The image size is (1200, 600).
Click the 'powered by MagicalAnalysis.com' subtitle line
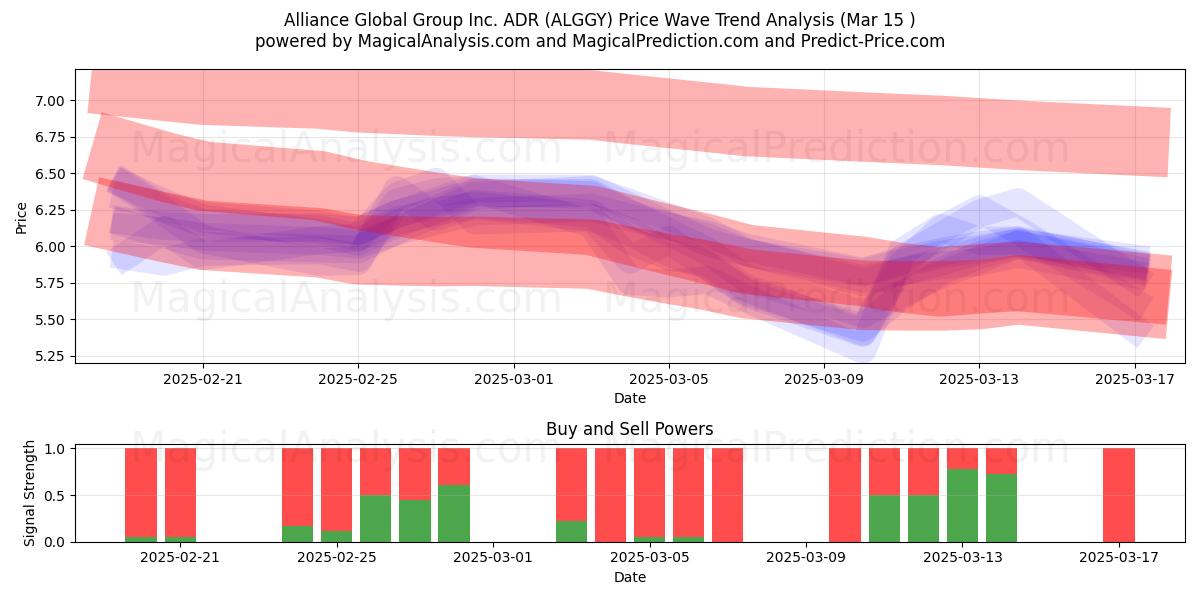[600, 41]
